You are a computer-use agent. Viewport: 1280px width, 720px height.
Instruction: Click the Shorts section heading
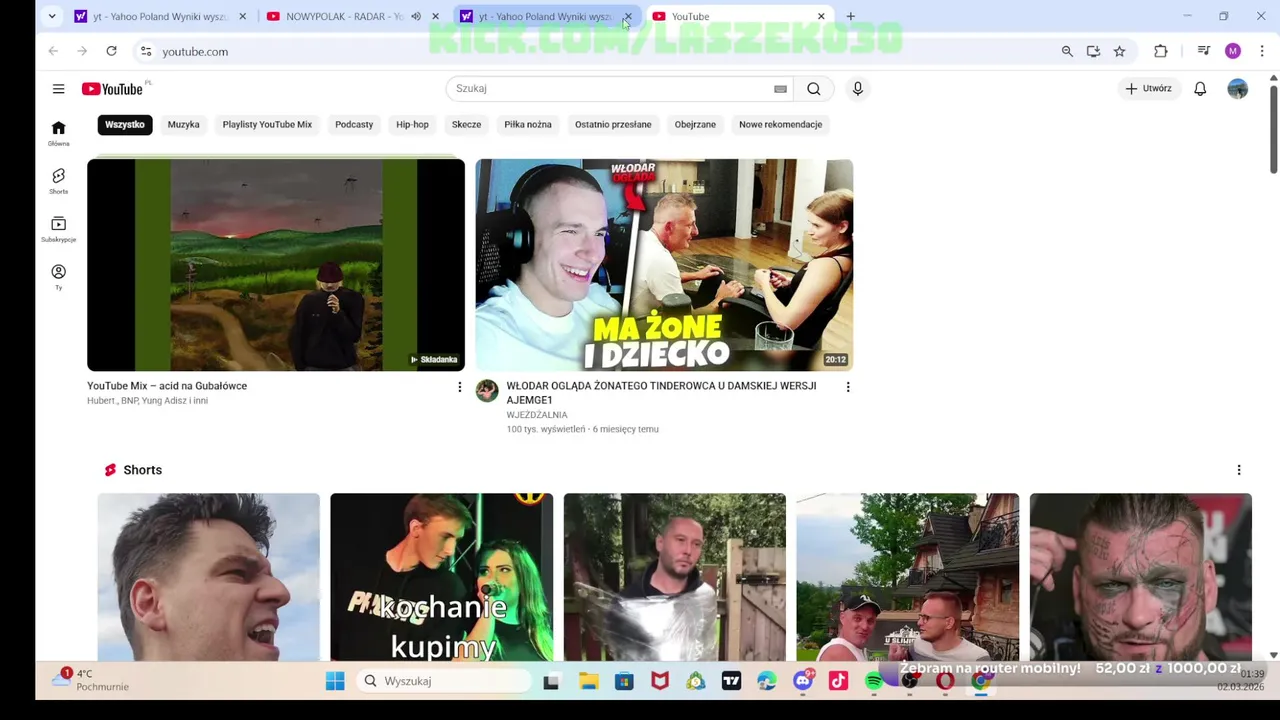pyautogui.click(x=142, y=470)
